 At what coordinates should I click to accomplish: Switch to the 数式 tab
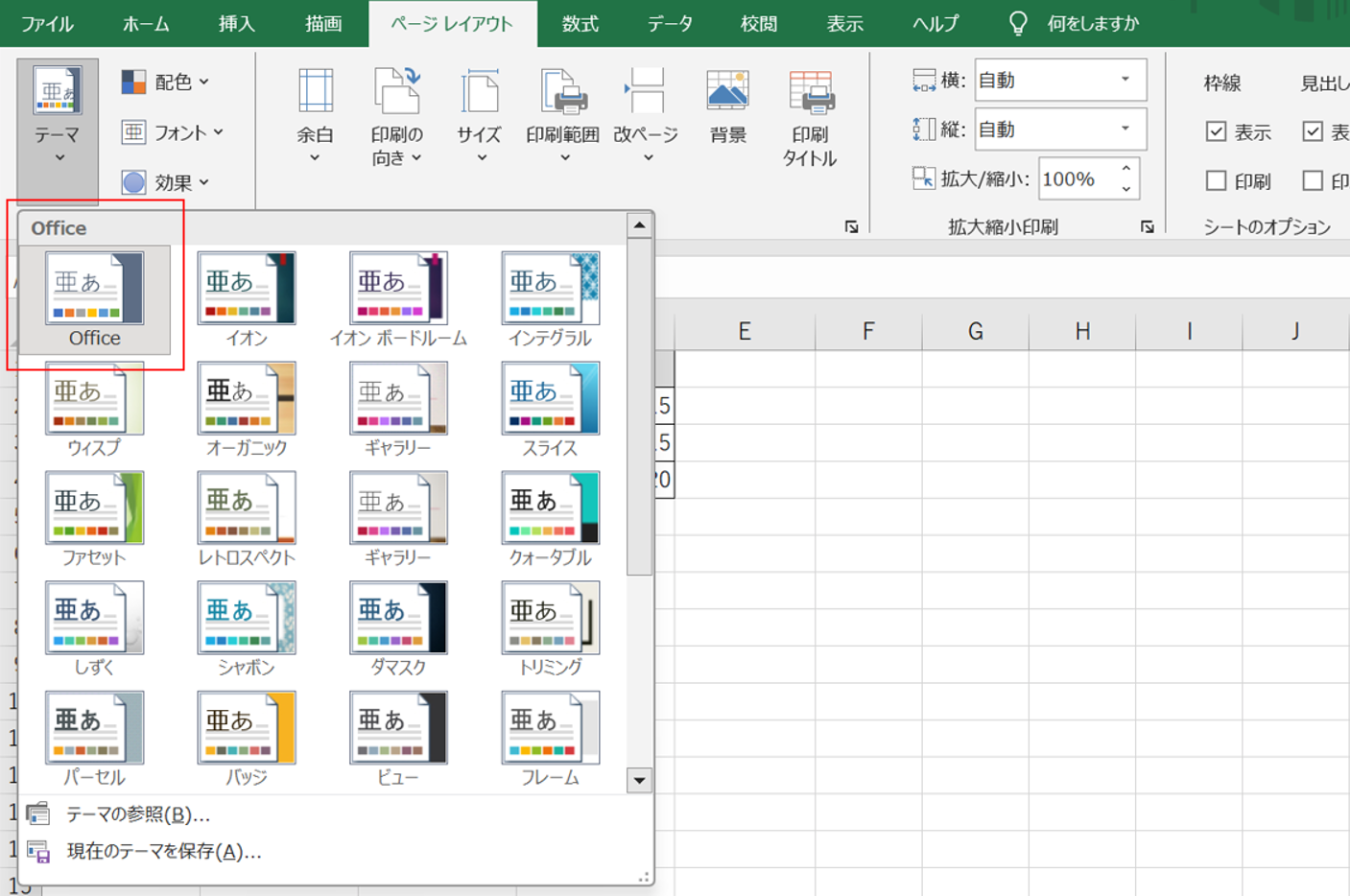580,24
